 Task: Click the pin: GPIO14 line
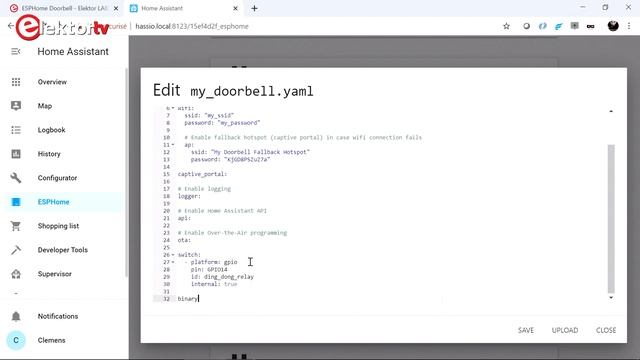(x=209, y=269)
